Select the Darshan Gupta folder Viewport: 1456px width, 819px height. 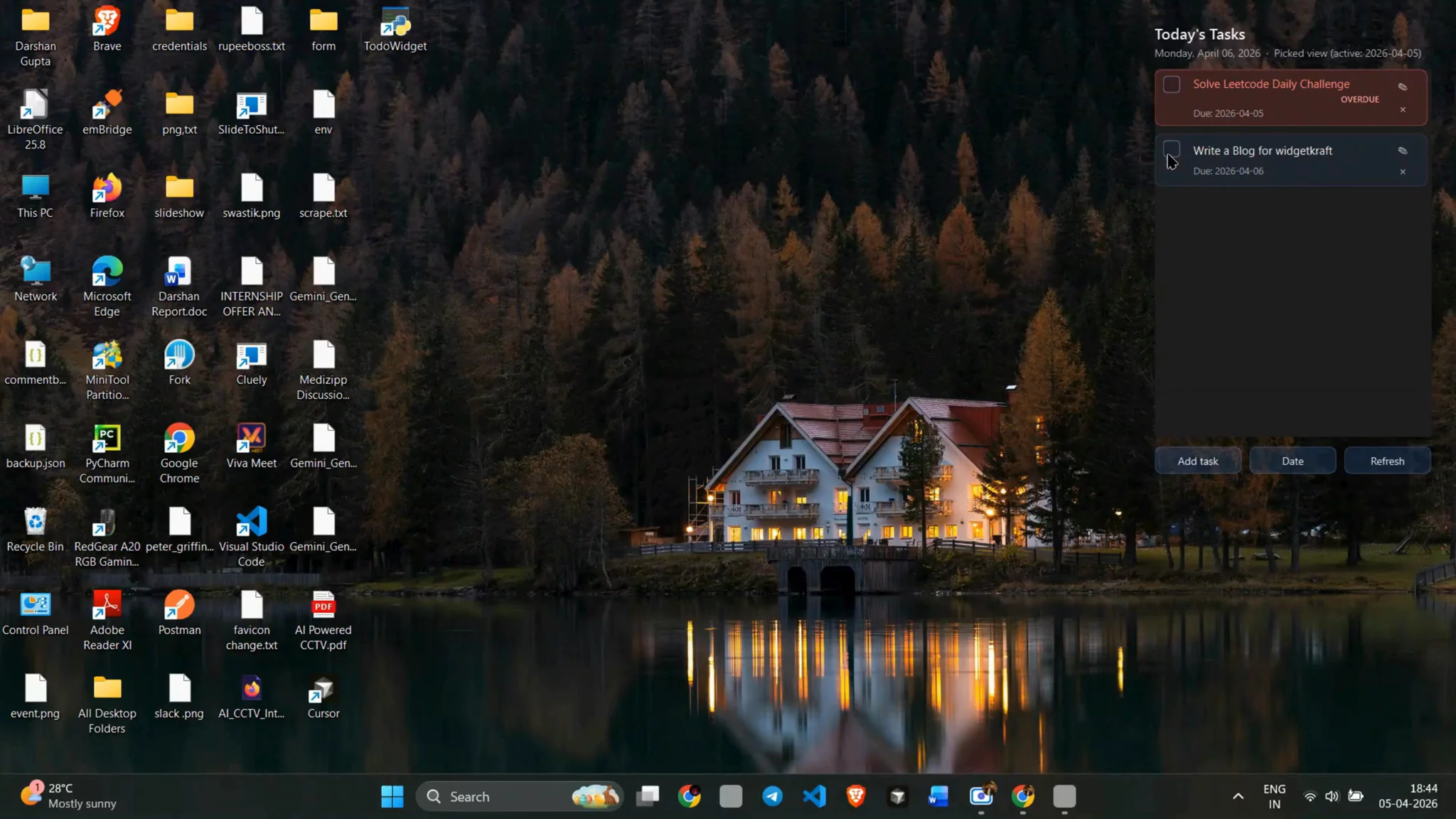pyautogui.click(x=36, y=37)
